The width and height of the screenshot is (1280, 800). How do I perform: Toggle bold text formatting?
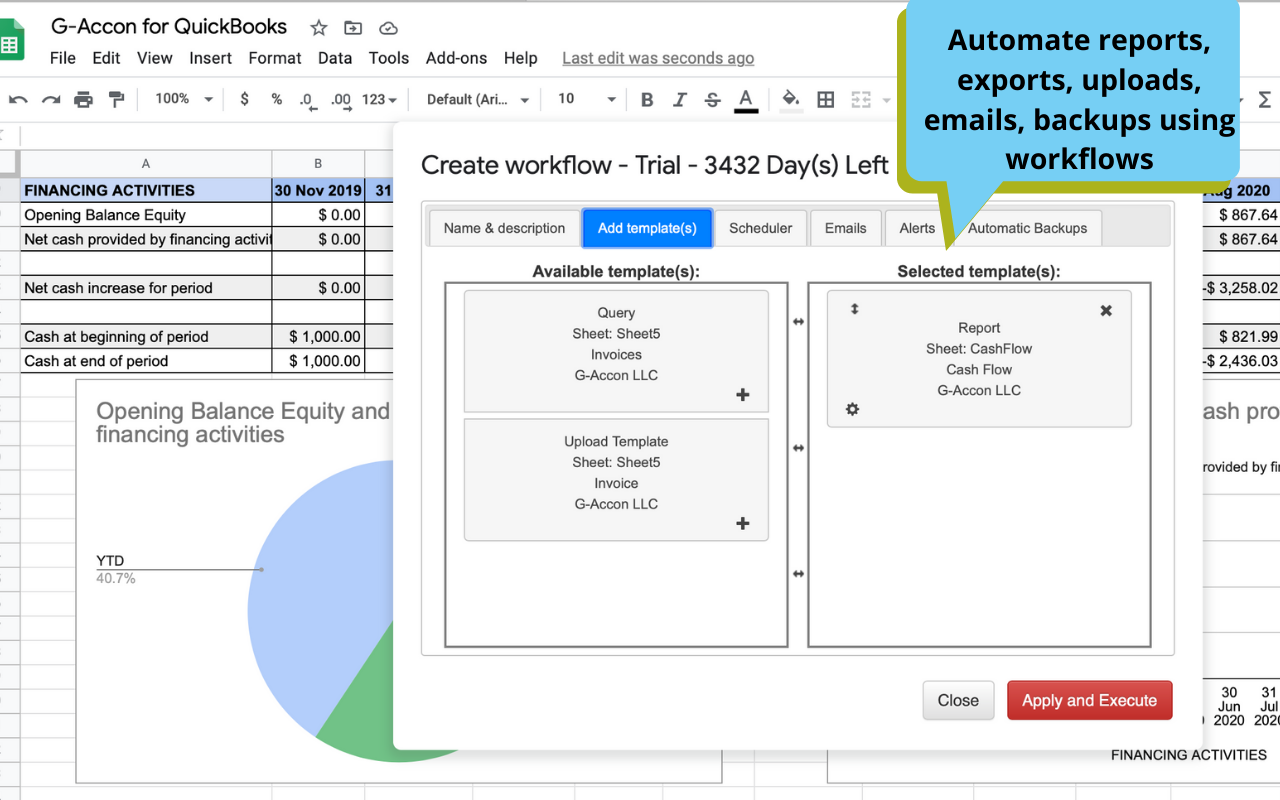pos(647,99)
